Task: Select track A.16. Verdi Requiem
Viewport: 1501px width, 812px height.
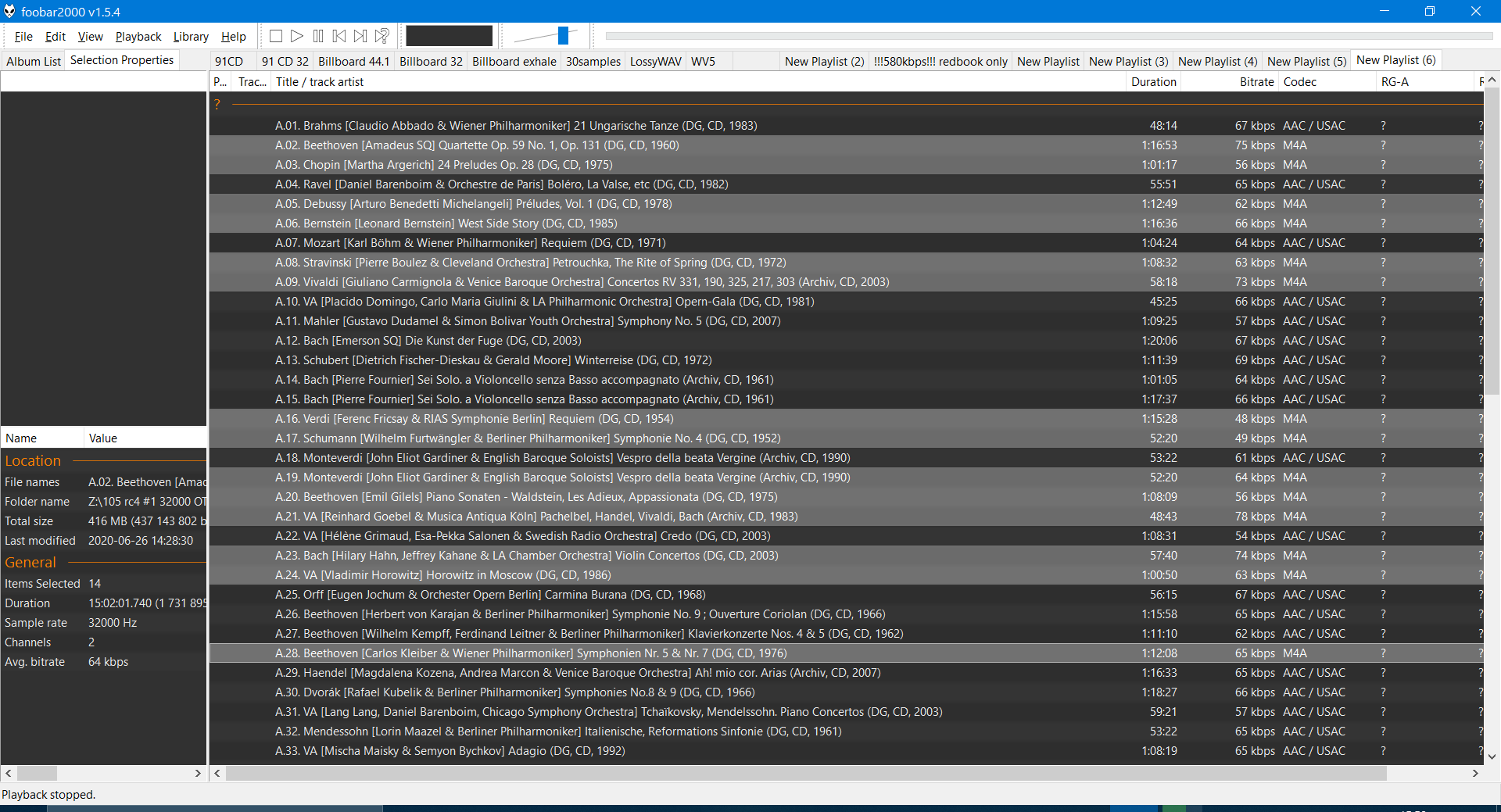Action: pos(846,419)
